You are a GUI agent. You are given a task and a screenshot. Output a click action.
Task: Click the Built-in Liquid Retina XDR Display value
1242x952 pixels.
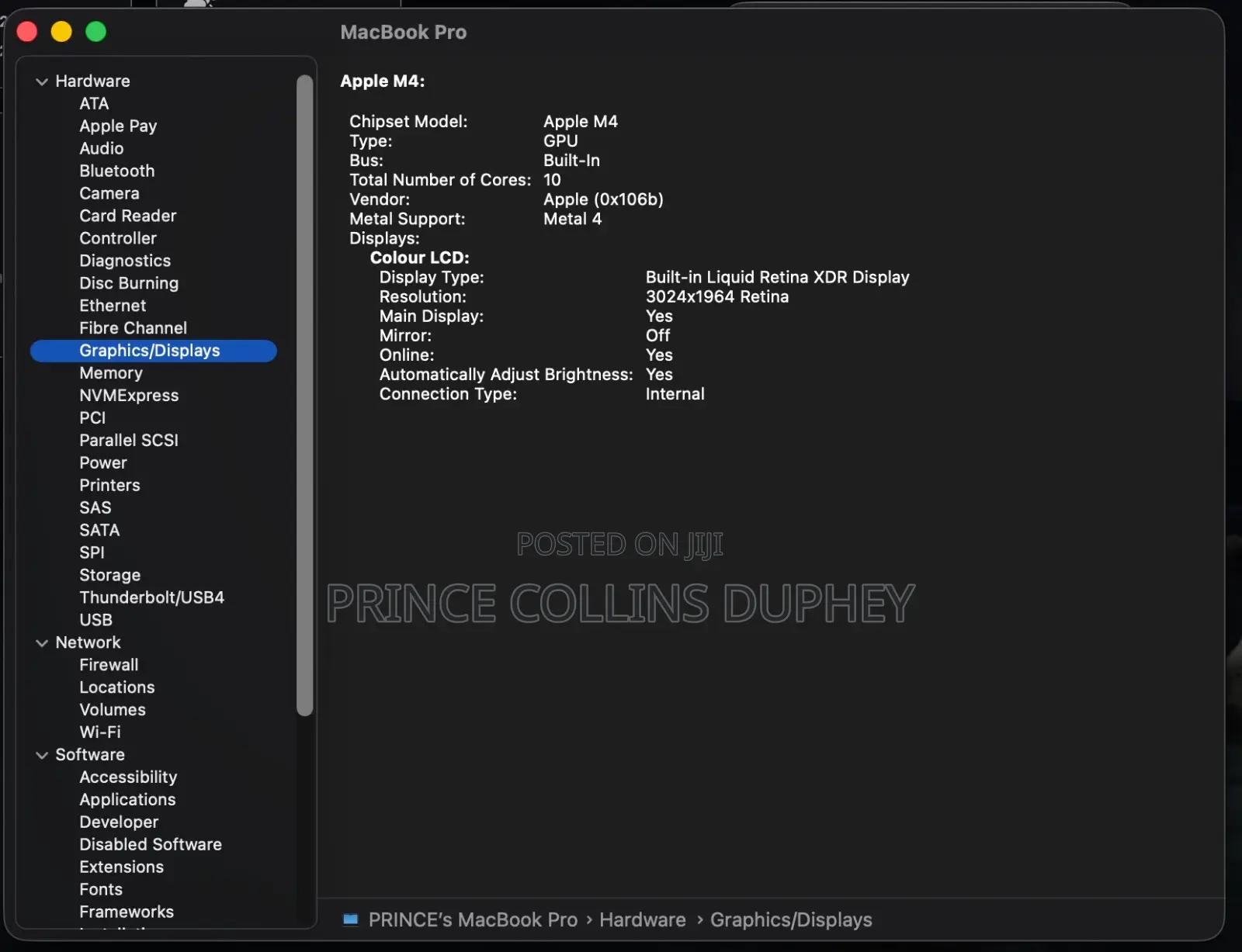pyautogui.click(x=777, y=277)
